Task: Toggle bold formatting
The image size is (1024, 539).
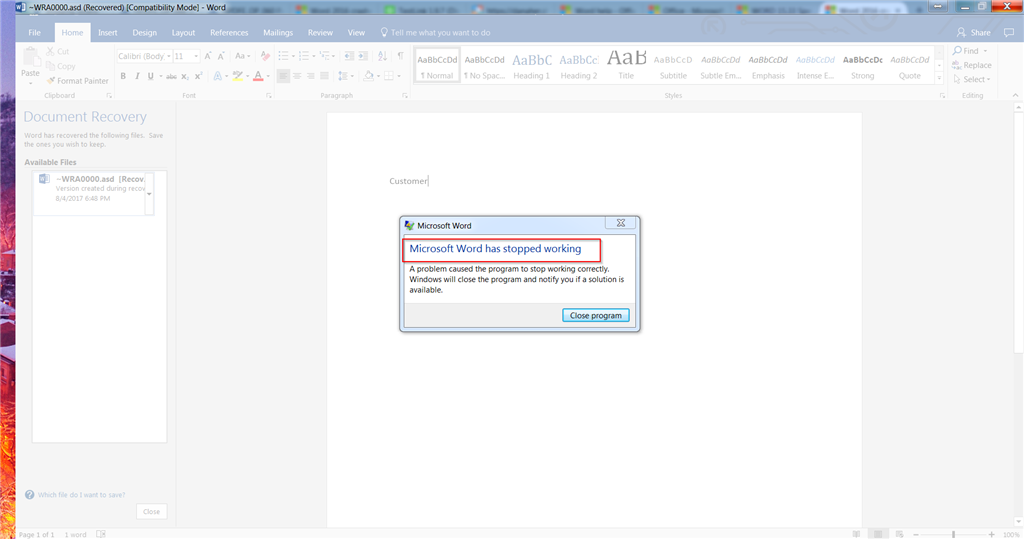Action: 123,76
